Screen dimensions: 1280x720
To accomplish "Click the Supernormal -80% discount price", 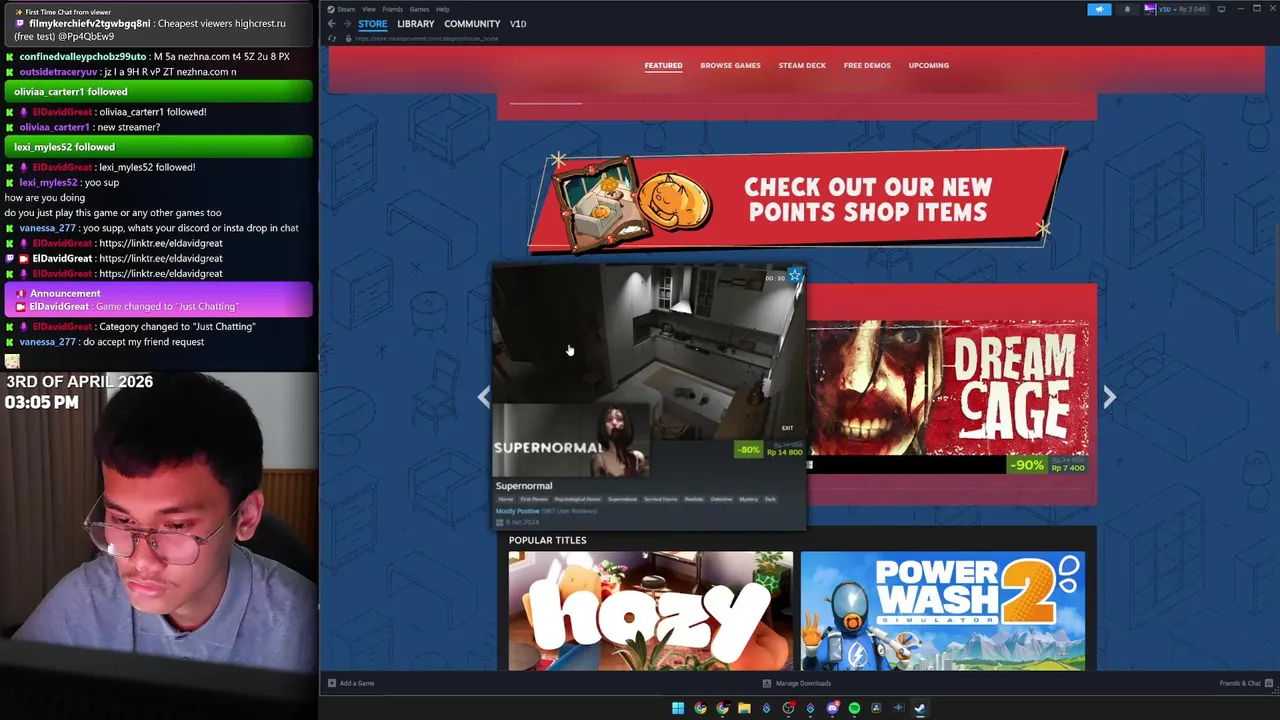I will click(x=769, y=450).
